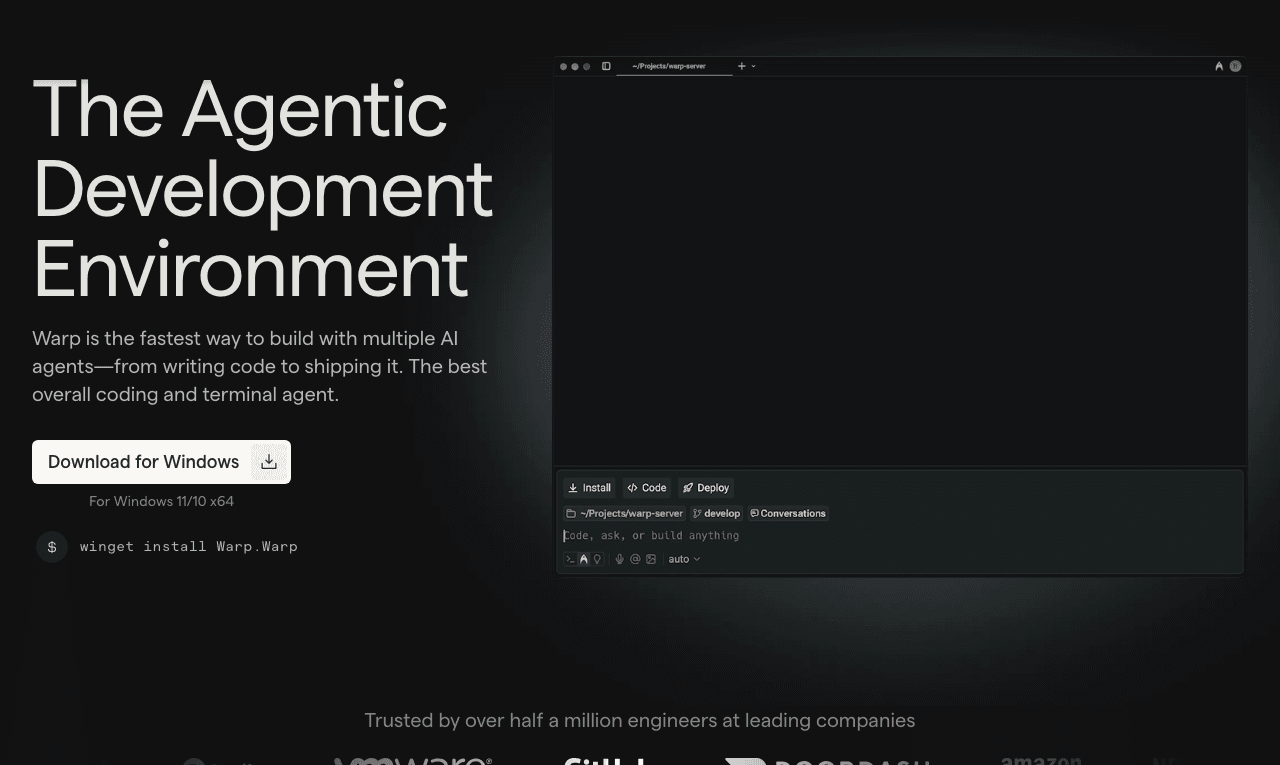Click the Install chip in the terminal
This screenshot has width=1280, height=765.
tap(589, 488)
